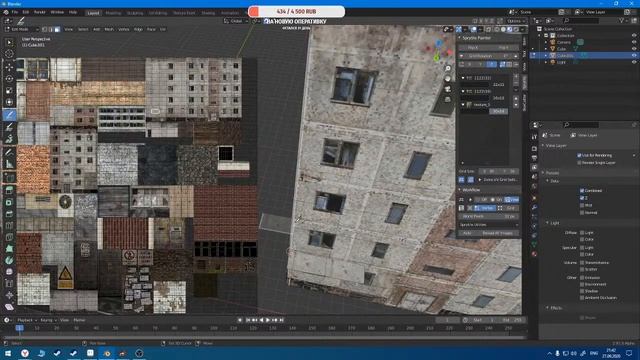The height and width of the screenshot is (360, 640).
Task: Collapse the View Layer panel
Action: [x=543, y=145]
